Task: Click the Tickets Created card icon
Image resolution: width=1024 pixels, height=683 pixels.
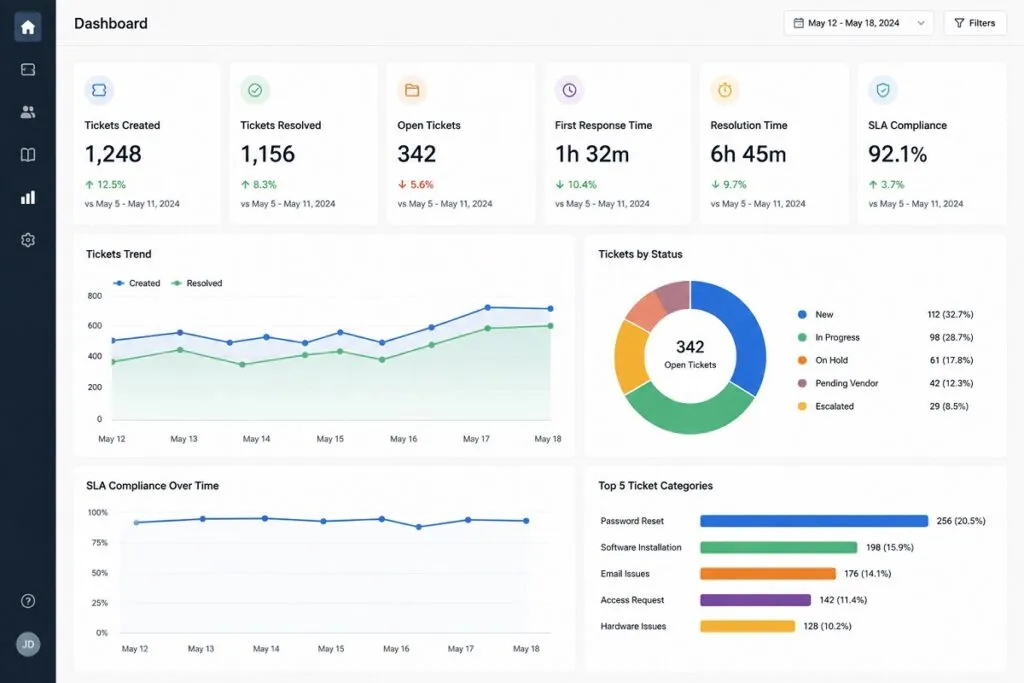Action: (x=99, y=90)
